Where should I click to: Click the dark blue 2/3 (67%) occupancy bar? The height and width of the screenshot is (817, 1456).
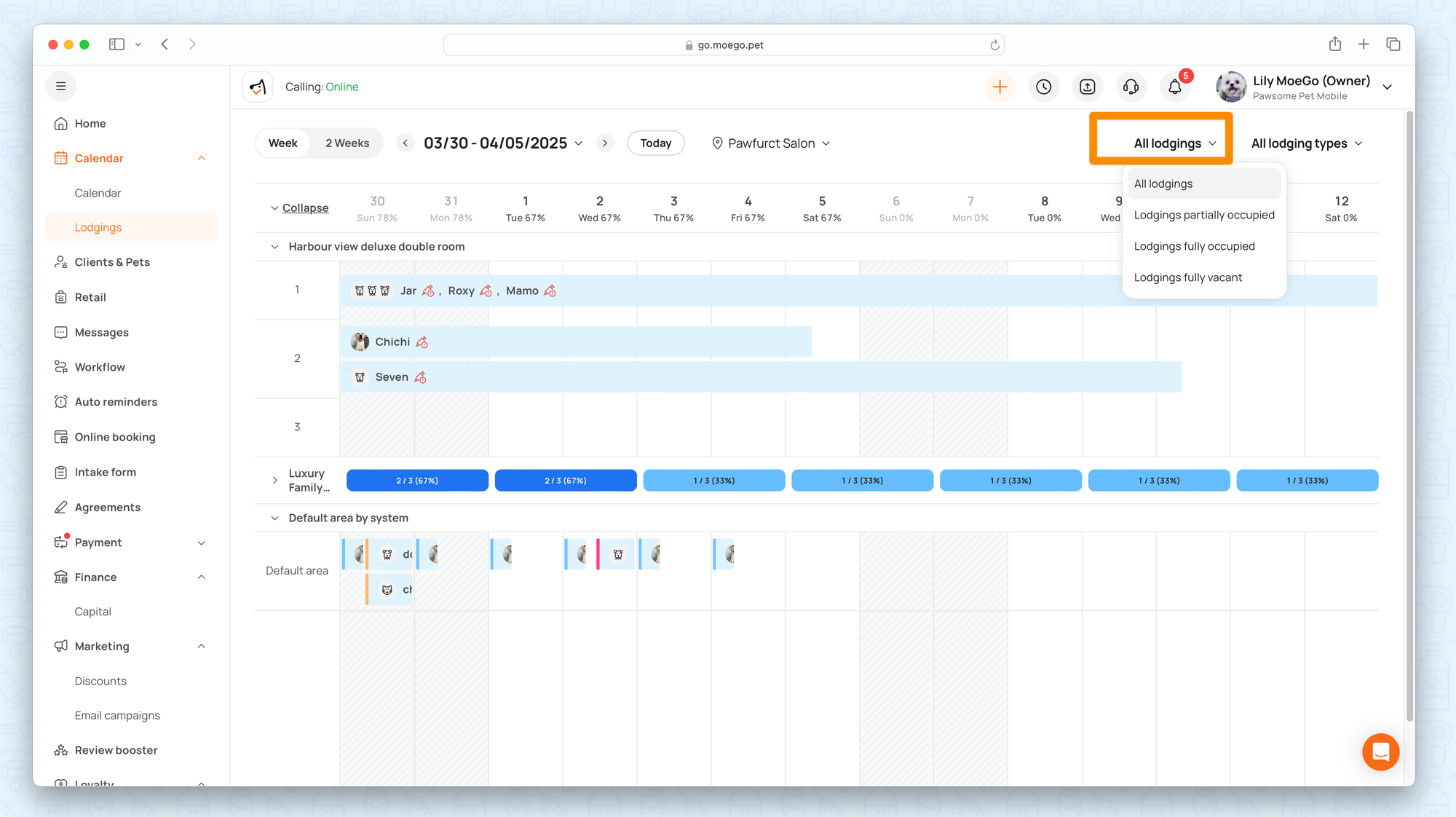click(417, 481)
